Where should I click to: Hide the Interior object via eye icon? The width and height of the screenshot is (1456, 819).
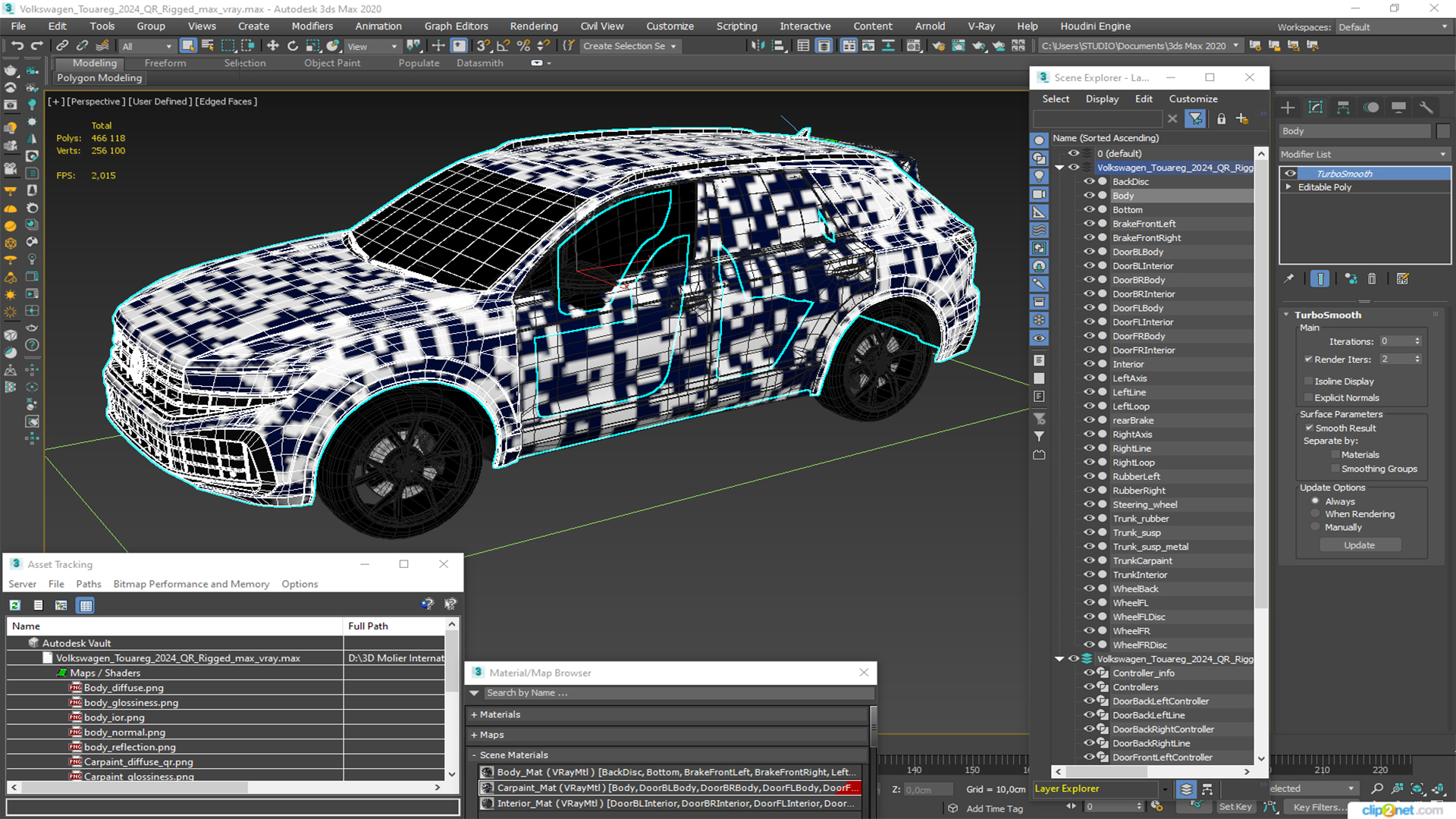coord(1089,364)
